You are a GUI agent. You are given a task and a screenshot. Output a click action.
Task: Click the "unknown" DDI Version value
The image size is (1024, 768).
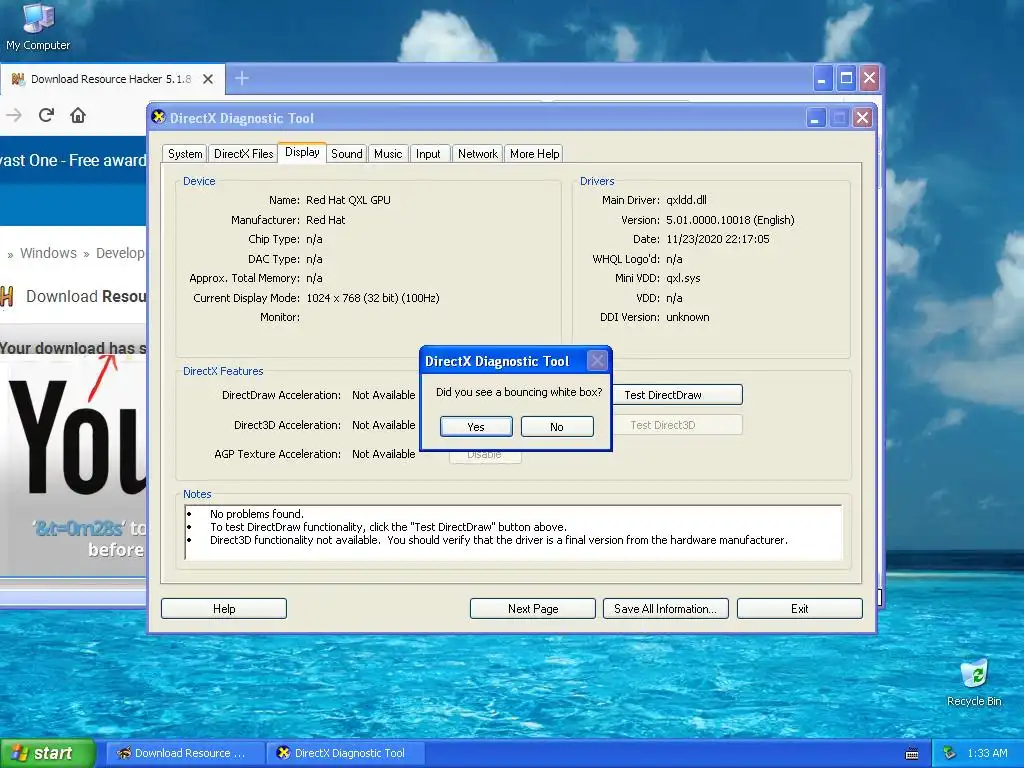[x=688, y=317]
